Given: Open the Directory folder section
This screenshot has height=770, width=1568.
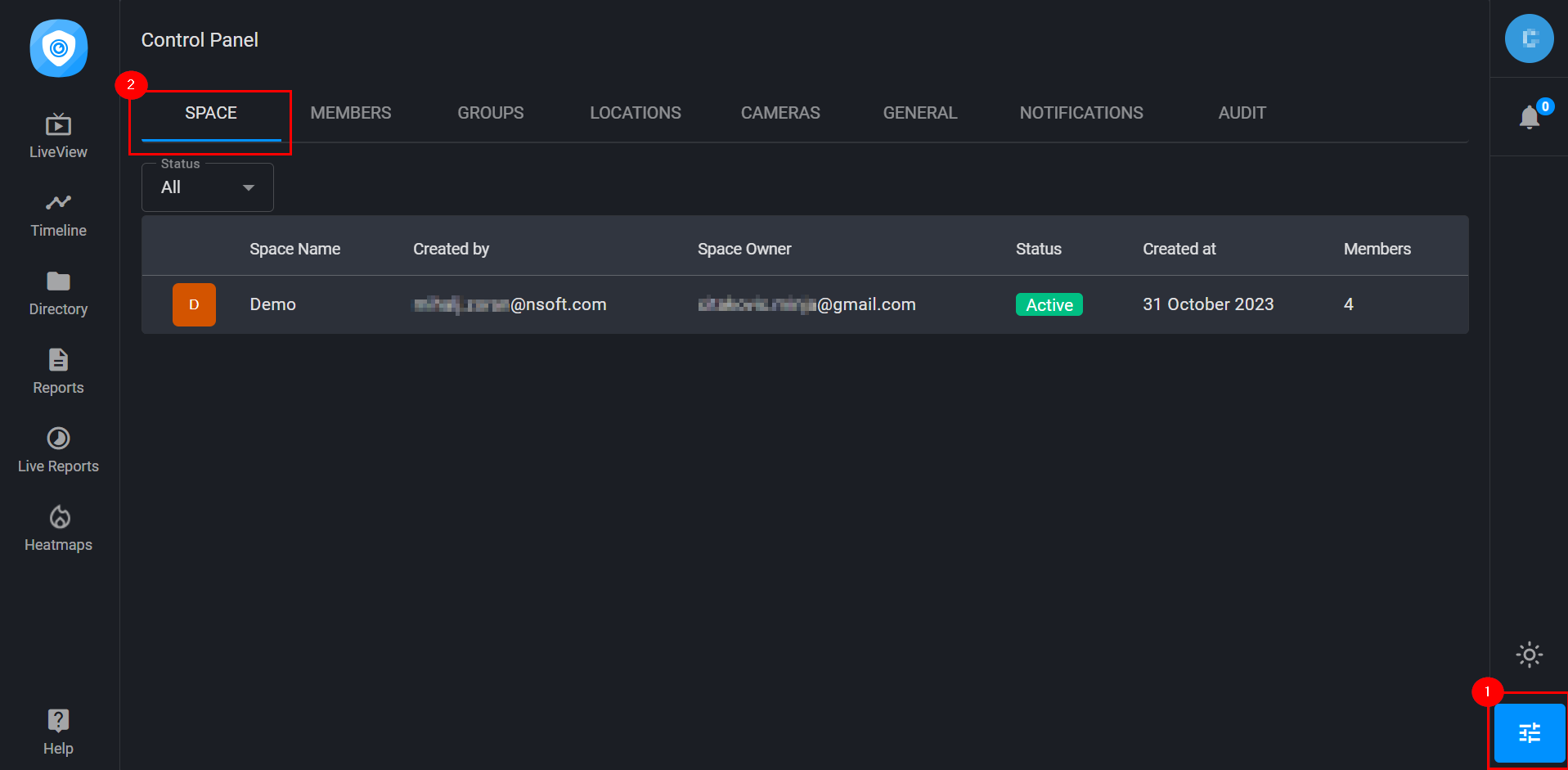Looking at the screenshot, I should coord(58,293).
